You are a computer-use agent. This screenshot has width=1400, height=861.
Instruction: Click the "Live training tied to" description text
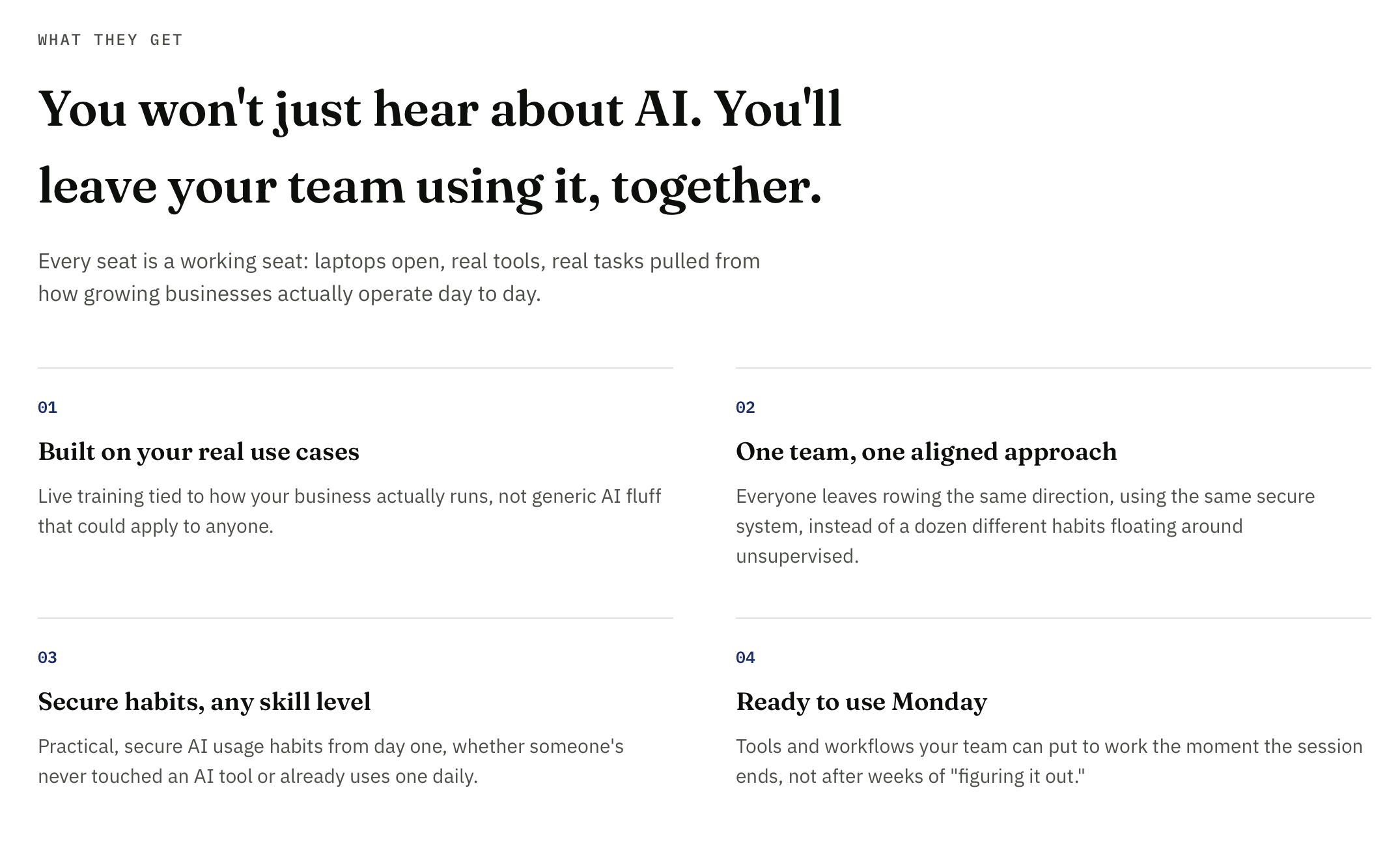pos(350,511)
